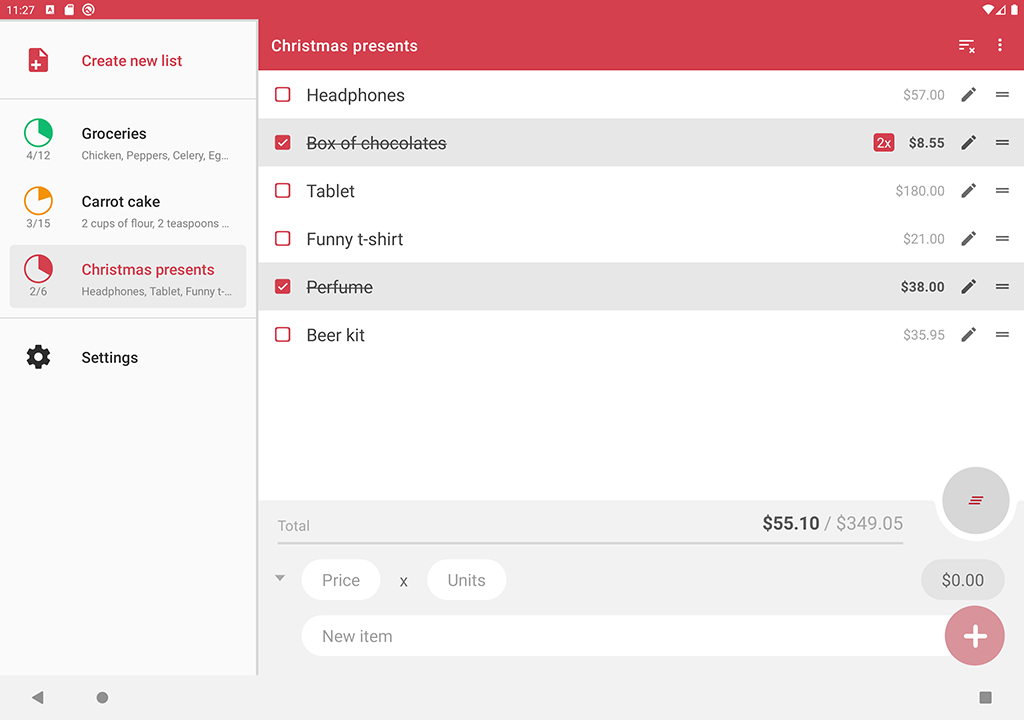Open Settings via the gear icon

(x=38, y=357)
